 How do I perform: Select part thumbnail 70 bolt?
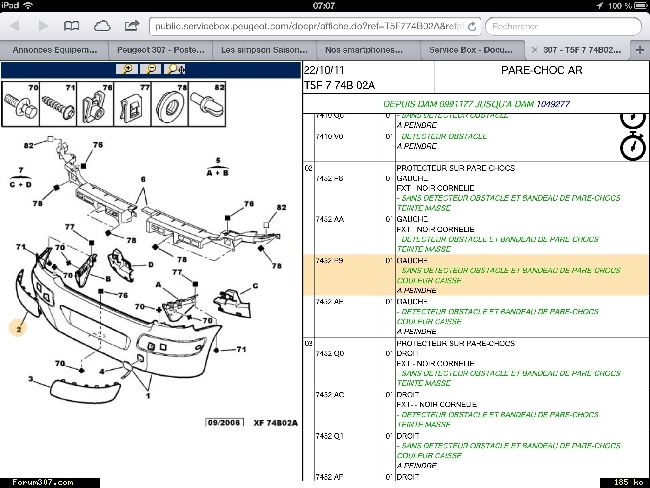pos(21,104)
